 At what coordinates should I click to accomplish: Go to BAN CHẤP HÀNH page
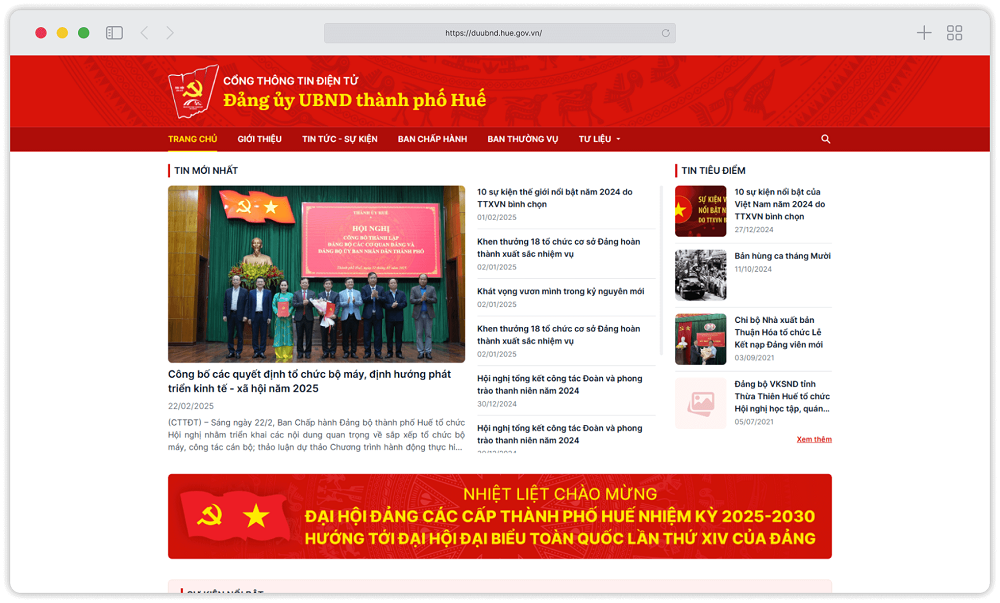click(x=432, y=139)
